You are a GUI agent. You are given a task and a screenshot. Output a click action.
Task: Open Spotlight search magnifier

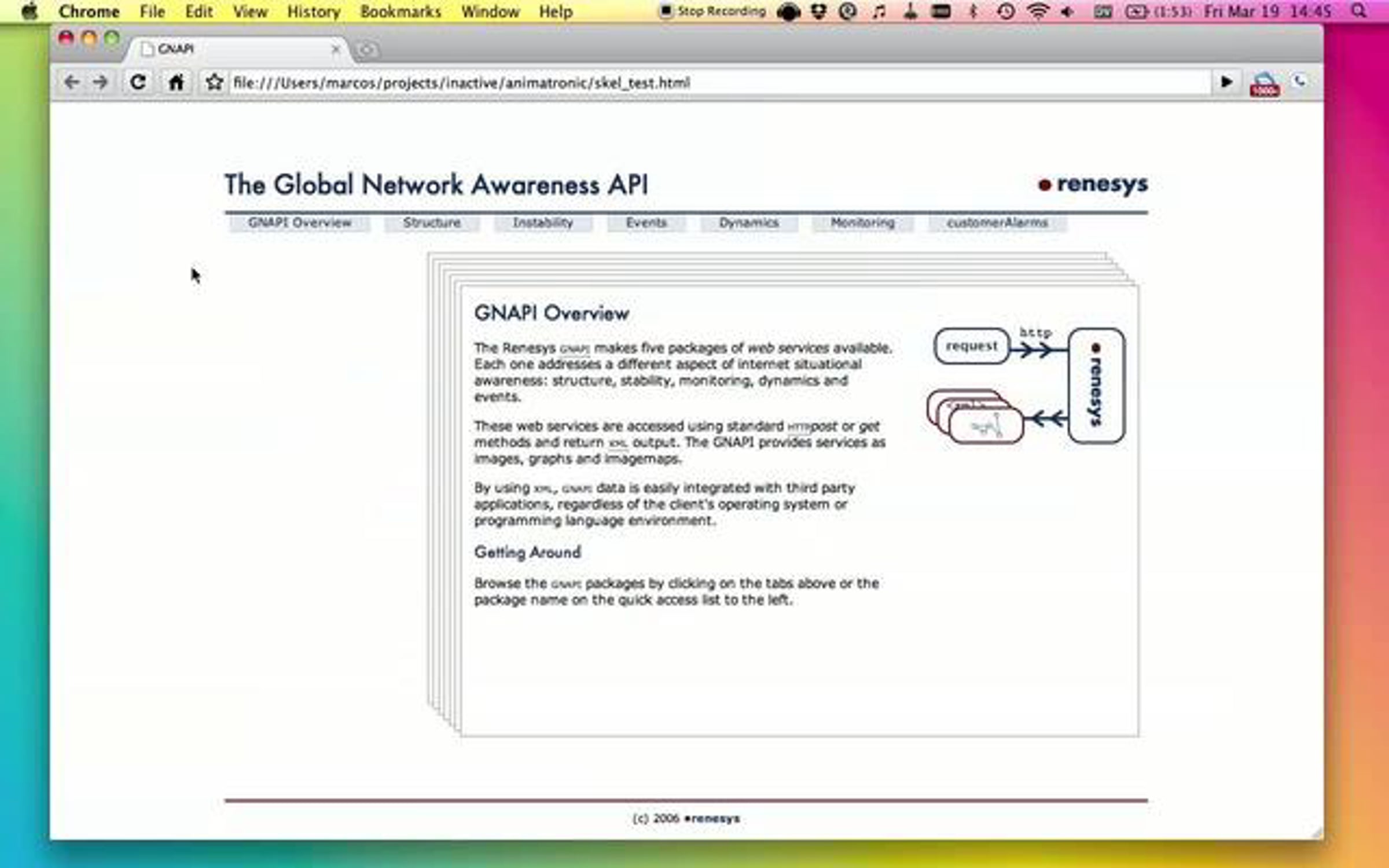coord(1359,11)
